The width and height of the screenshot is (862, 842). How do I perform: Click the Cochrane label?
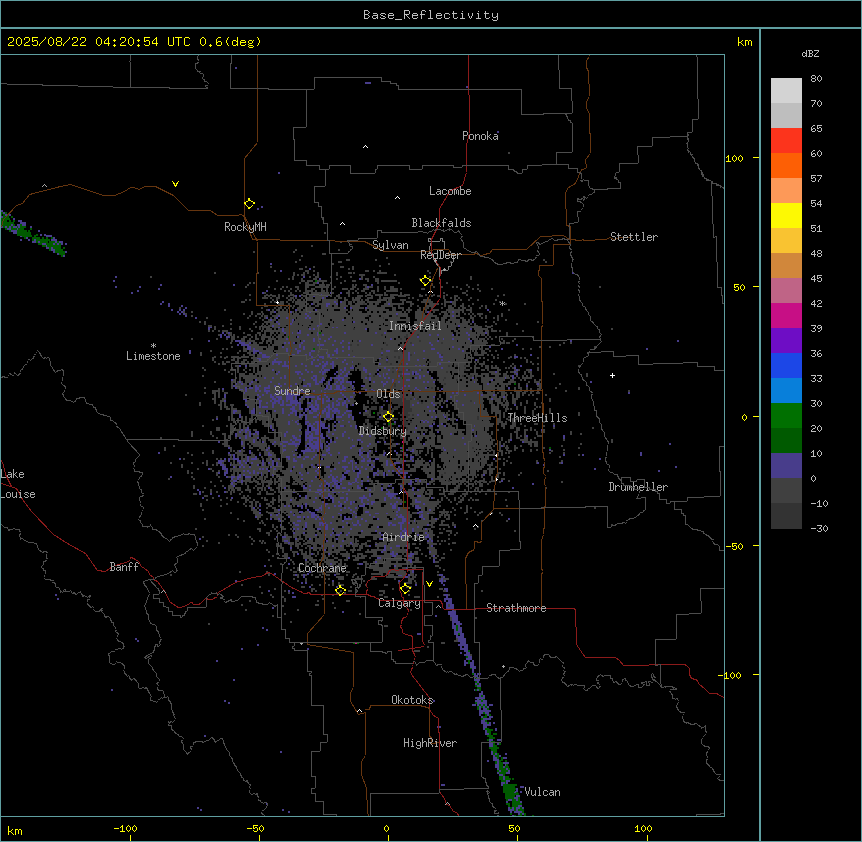[322, 568]
